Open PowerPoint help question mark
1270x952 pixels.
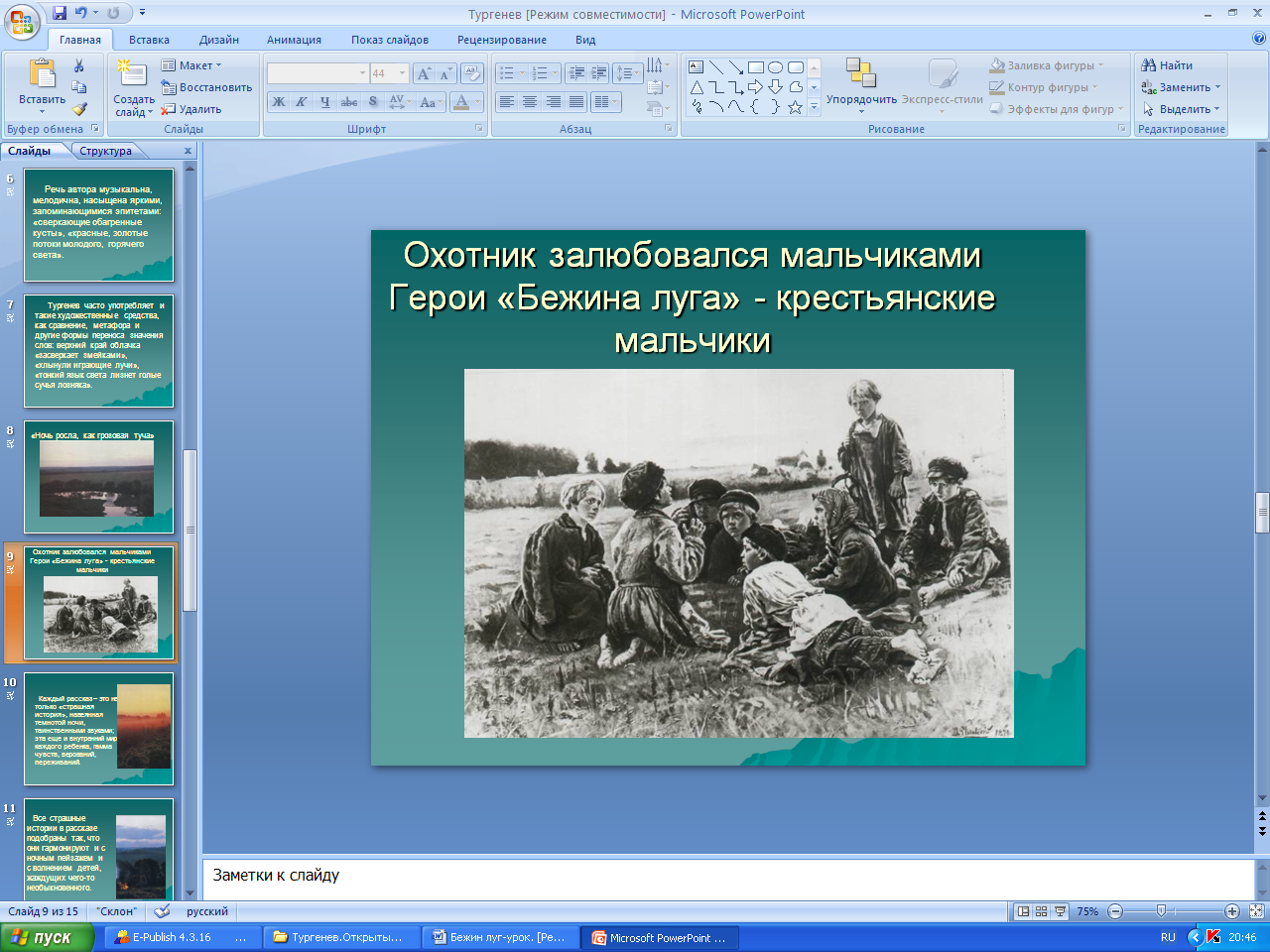pyautogui.click(x=1259, y=39)
